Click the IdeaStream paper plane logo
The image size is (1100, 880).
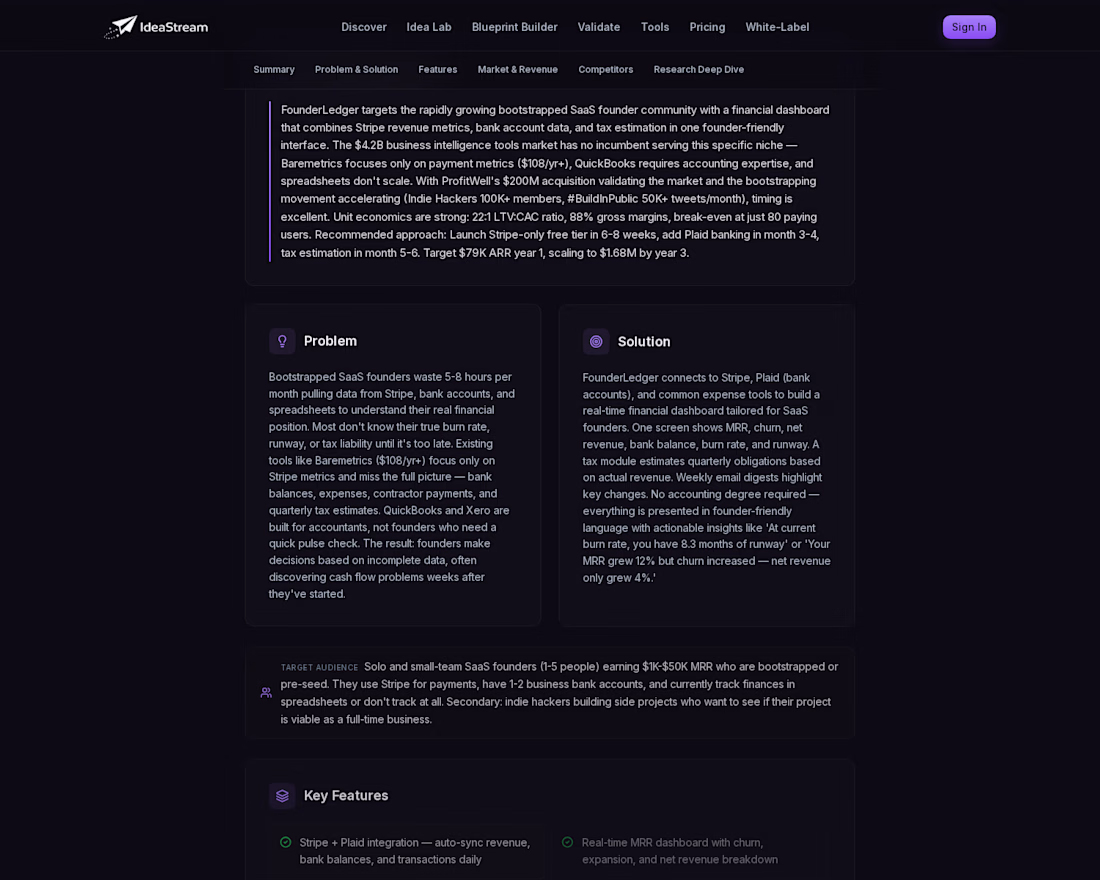coord(121,27)
